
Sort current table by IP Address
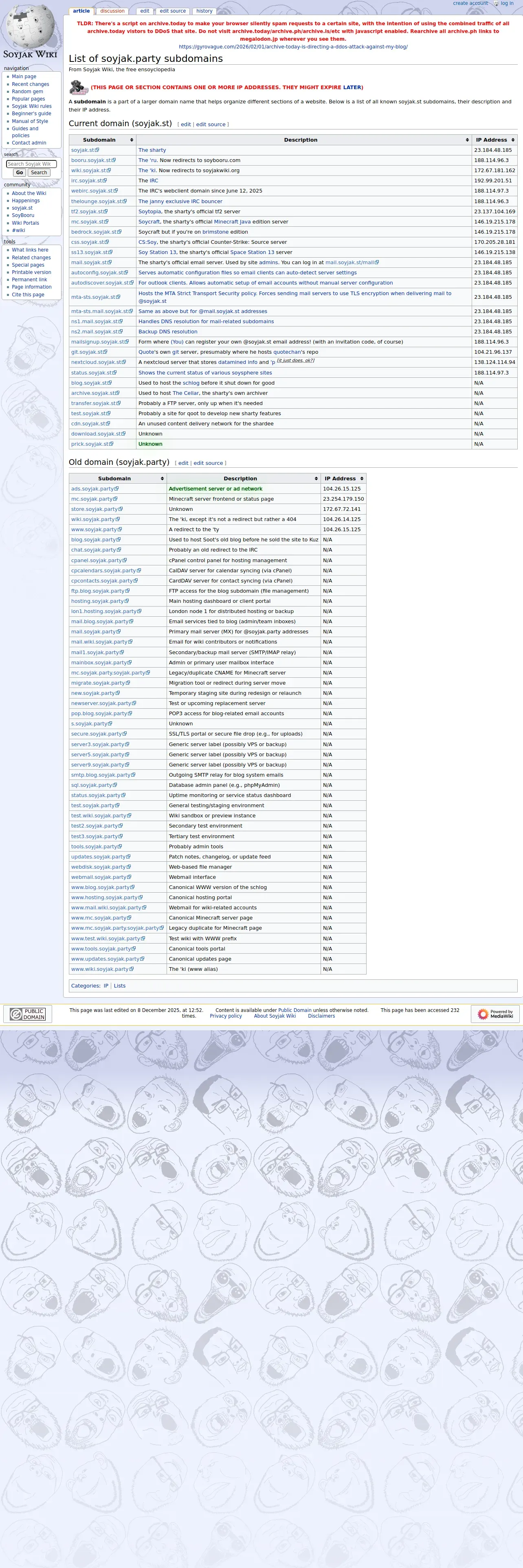494,140
